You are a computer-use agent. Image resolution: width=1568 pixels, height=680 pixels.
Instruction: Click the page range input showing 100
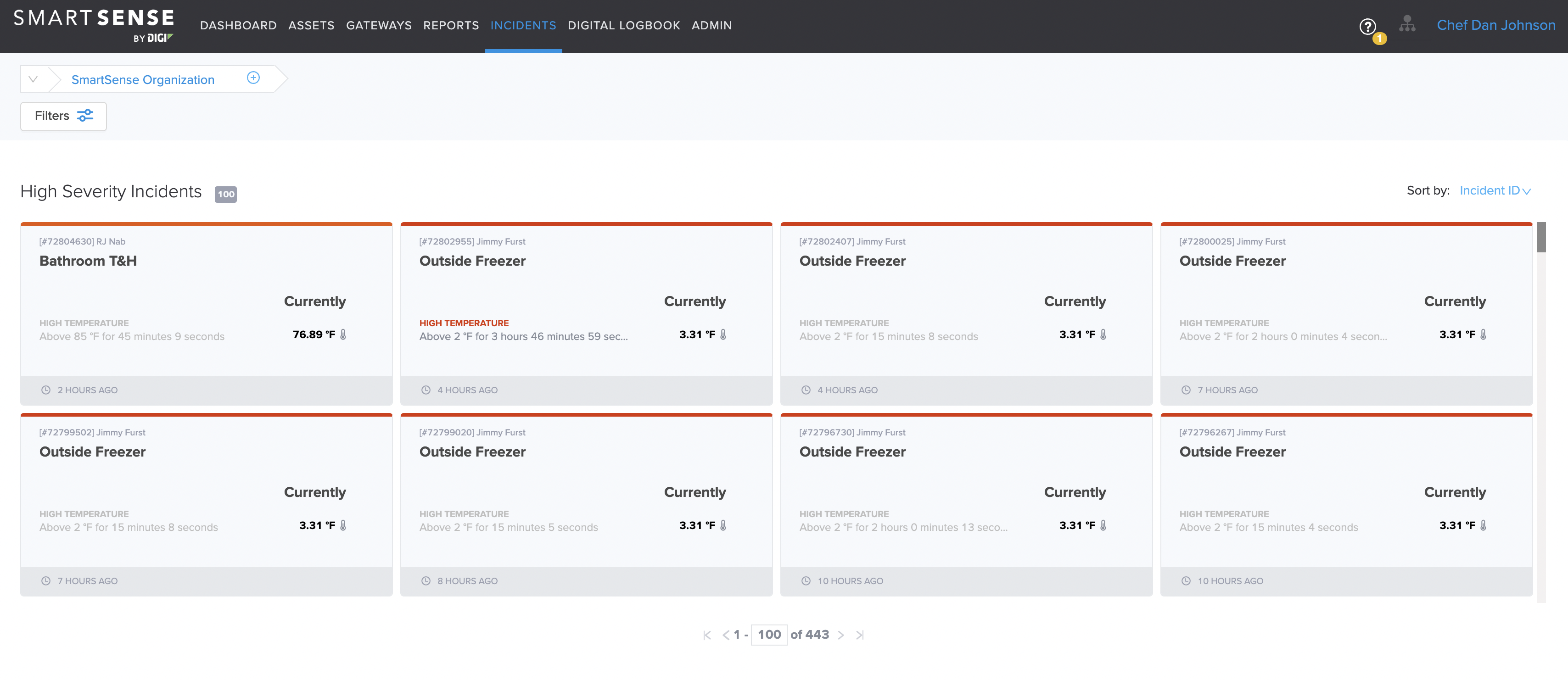coord(769,635)
